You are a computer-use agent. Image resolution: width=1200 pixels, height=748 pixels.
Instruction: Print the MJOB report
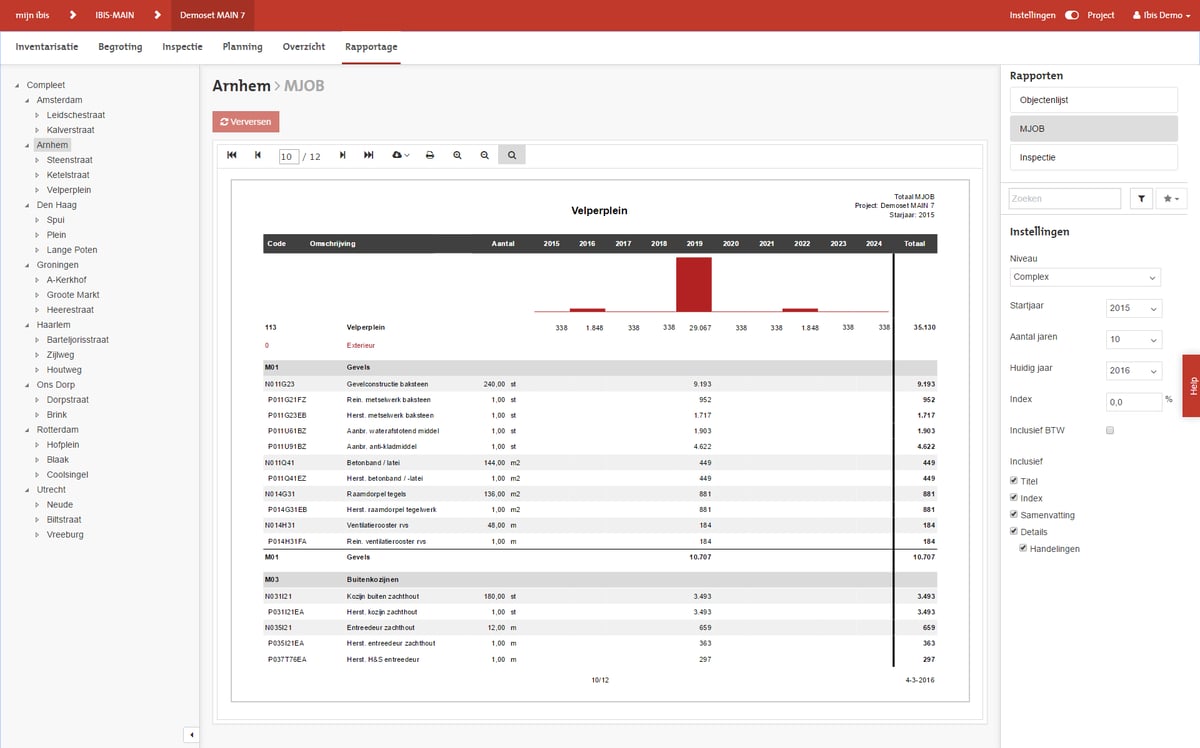point(430,155)
